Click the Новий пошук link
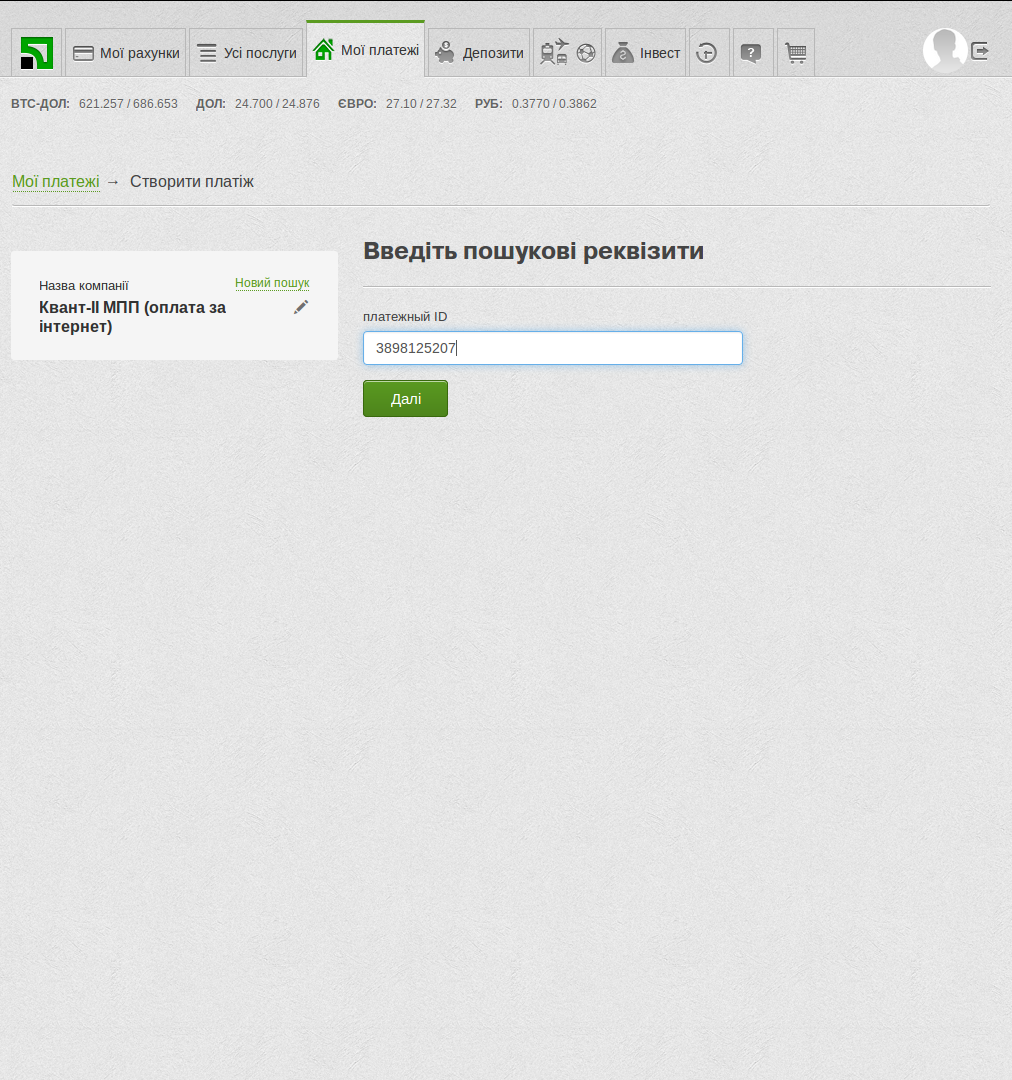The image size is (1012, 1080). (272, 283)
